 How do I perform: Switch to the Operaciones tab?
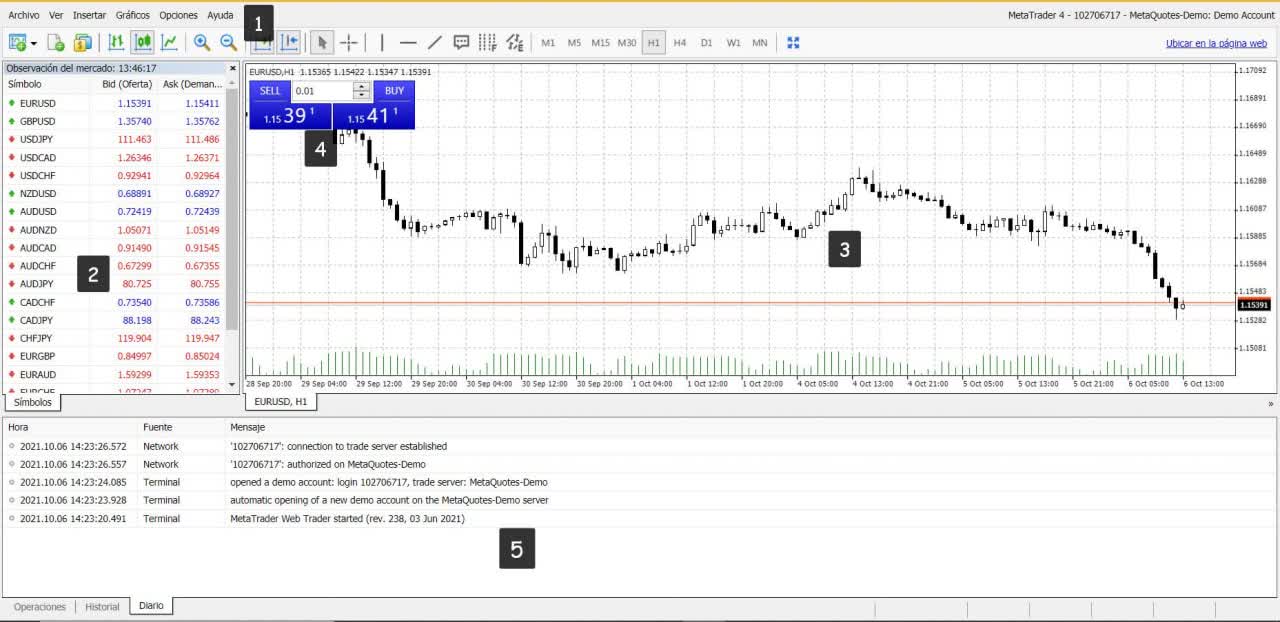click(x=40, y=607)
